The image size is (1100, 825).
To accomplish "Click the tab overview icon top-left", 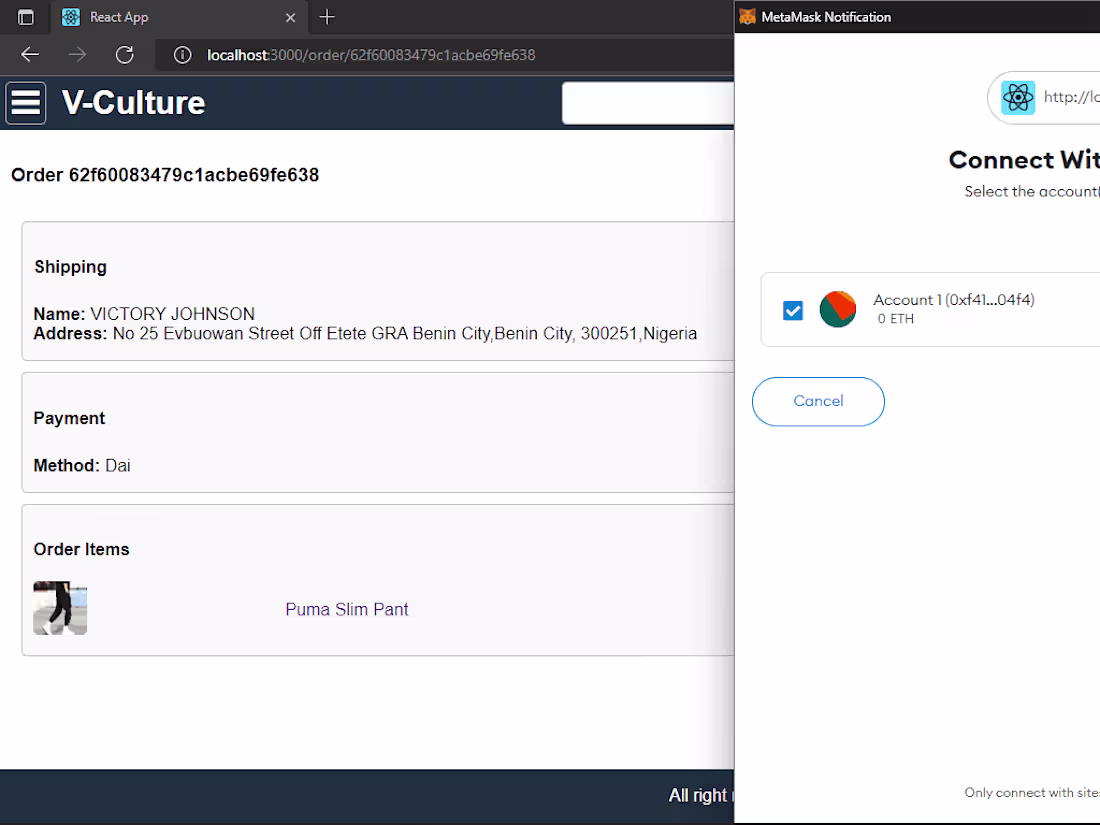I will (x=25, y=17).
